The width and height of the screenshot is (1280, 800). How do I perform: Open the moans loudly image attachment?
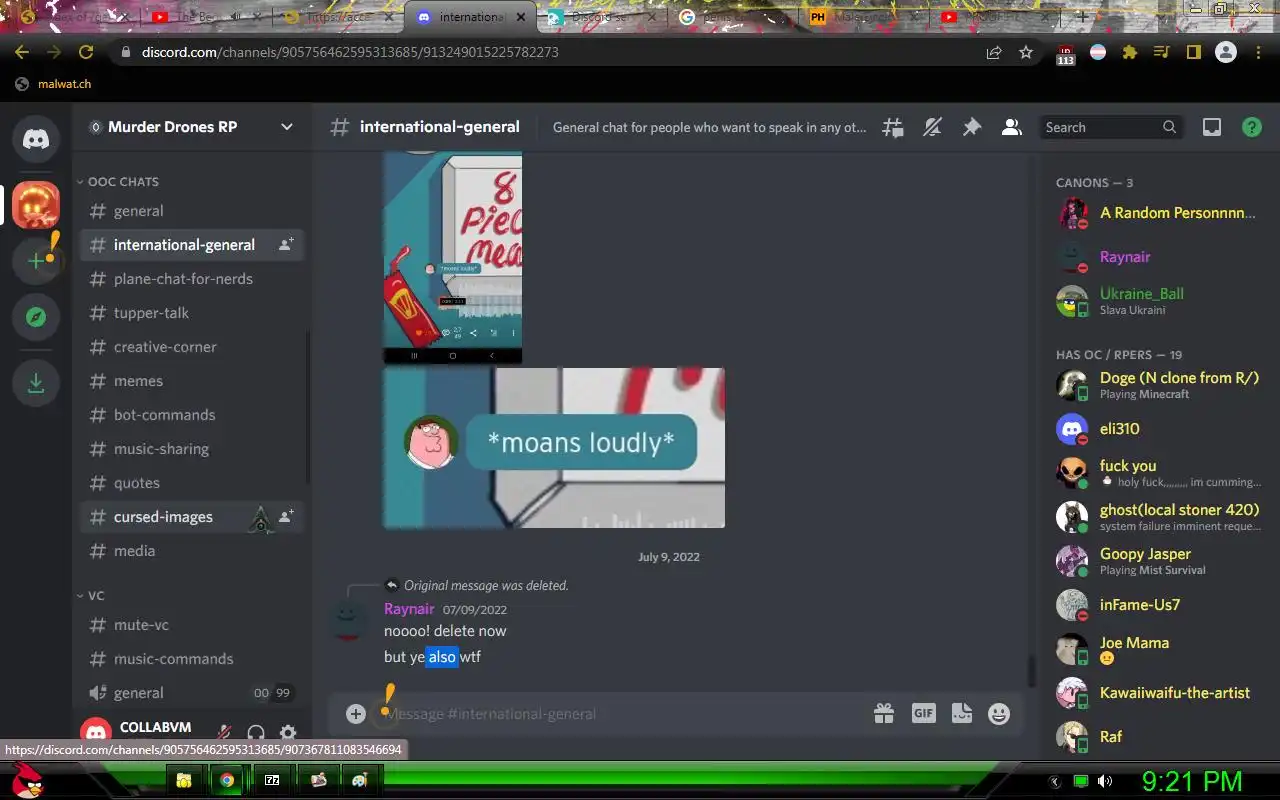[554, 448]
